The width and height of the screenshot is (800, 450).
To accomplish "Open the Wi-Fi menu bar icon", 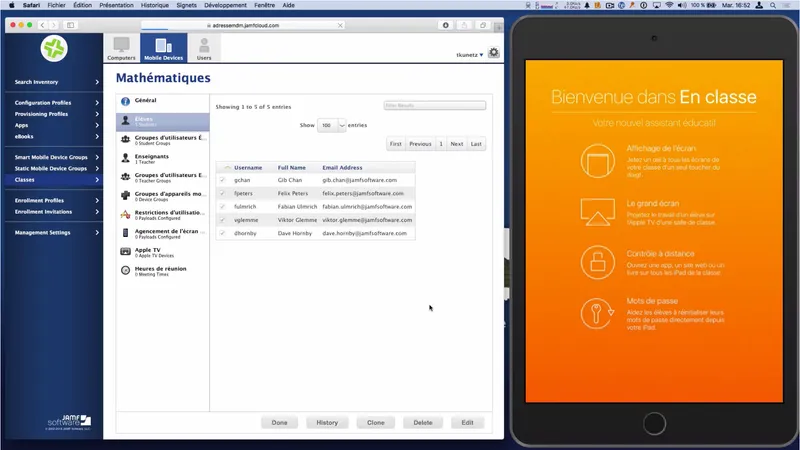I will [669, 5].
